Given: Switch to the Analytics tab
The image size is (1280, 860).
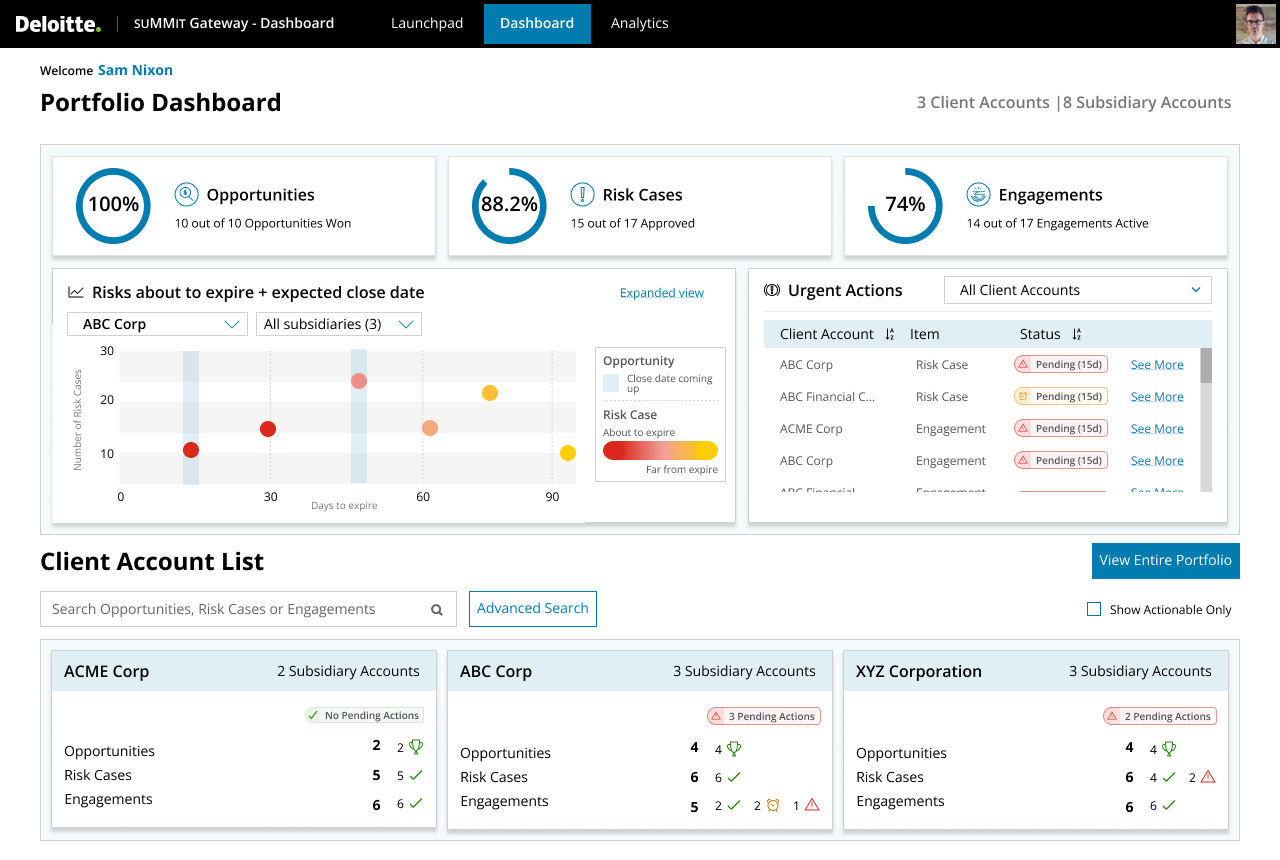Looking at the screenshot, I should point(640,23).
